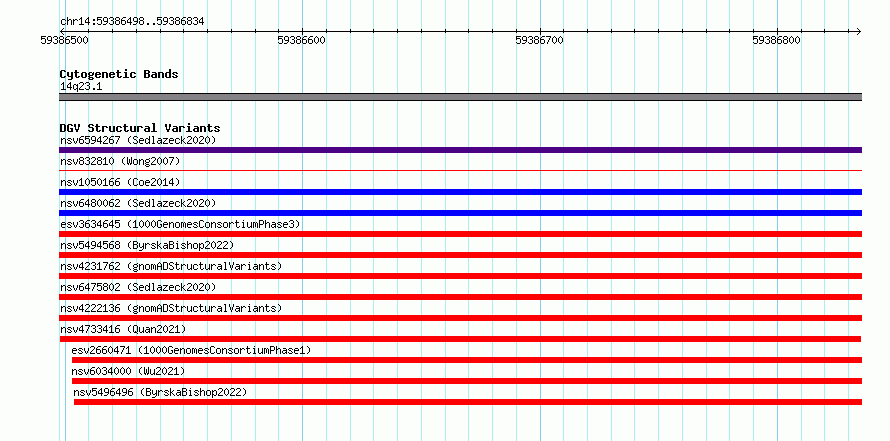
Task: Click the 59386700 ruler coordinate
Action: 539,40
